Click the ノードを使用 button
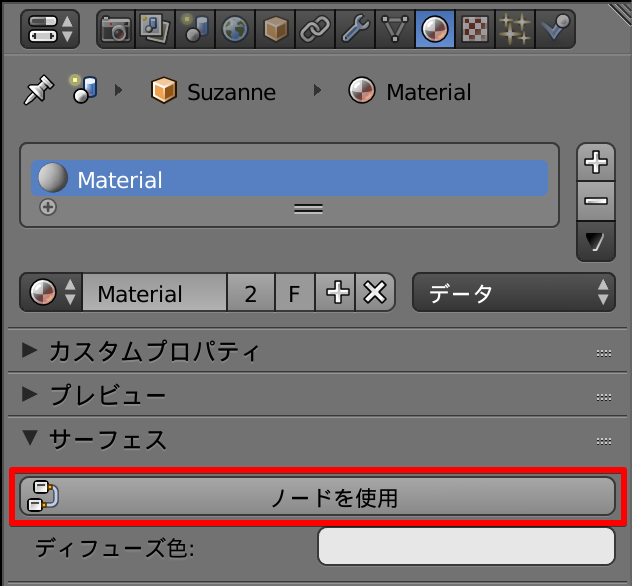This screenshot has width=632, height=586. (x=318, y=497)
